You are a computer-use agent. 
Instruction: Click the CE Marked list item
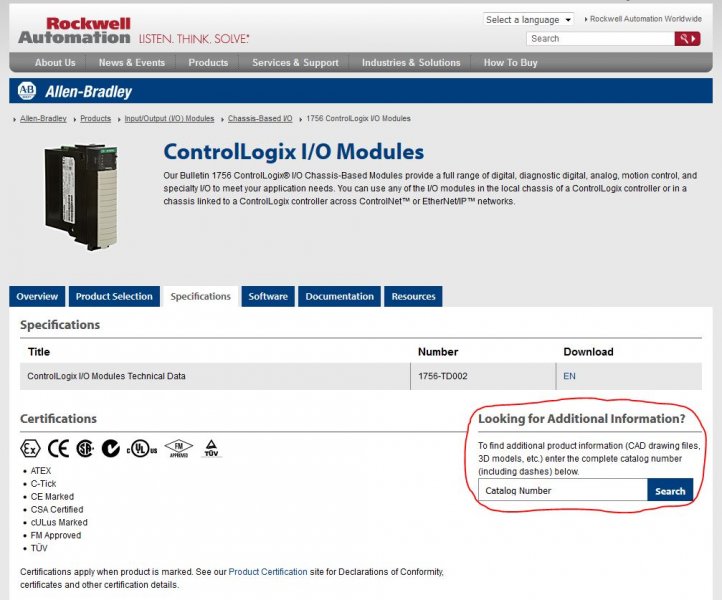click(52, 496)
